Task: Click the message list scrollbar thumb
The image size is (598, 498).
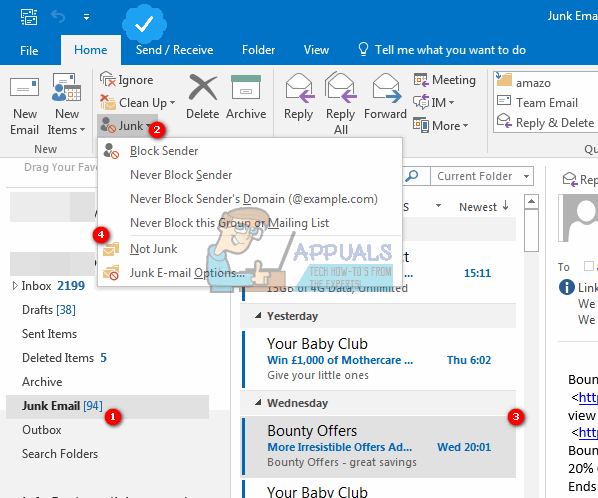Action: [531, 230]
